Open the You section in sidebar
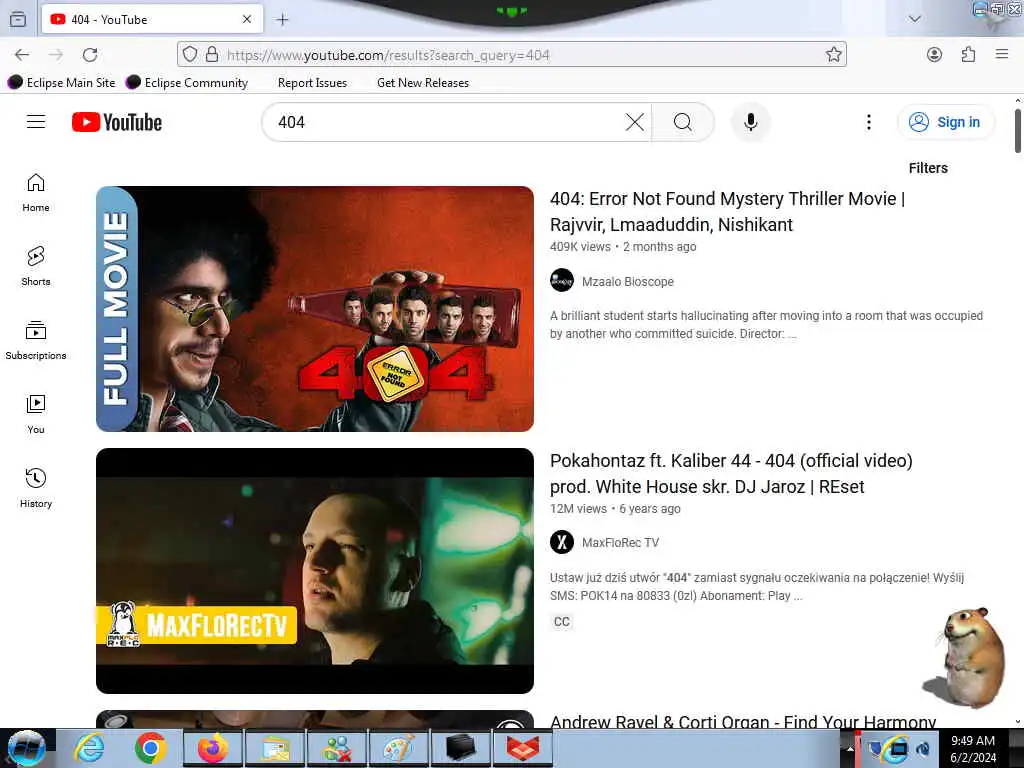1024x768 pixels. [x=36, y=414]
